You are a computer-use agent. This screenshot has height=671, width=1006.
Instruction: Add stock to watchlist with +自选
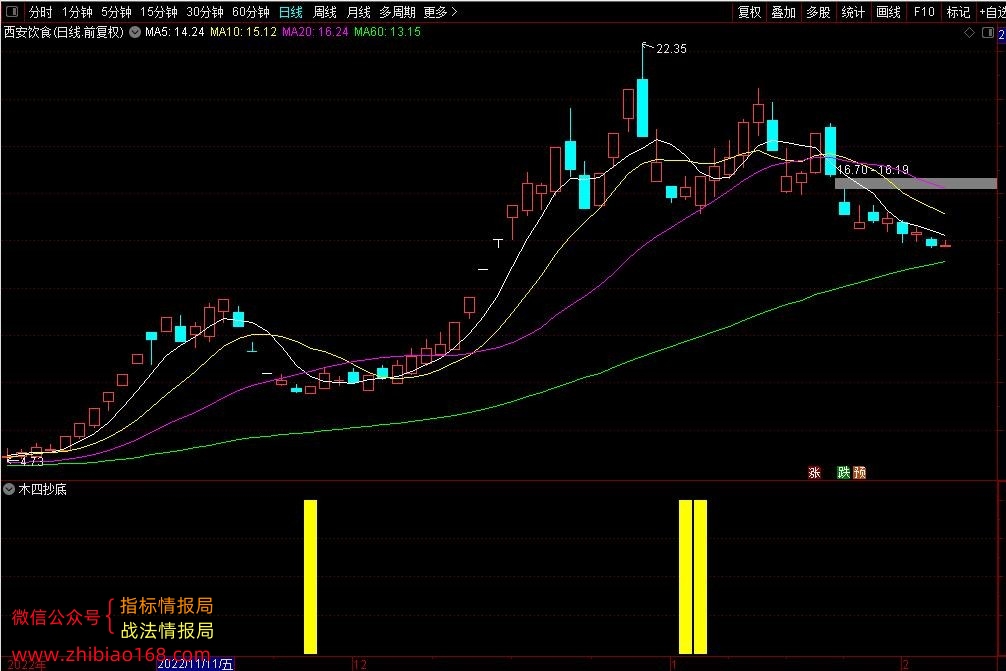(992, 12)
